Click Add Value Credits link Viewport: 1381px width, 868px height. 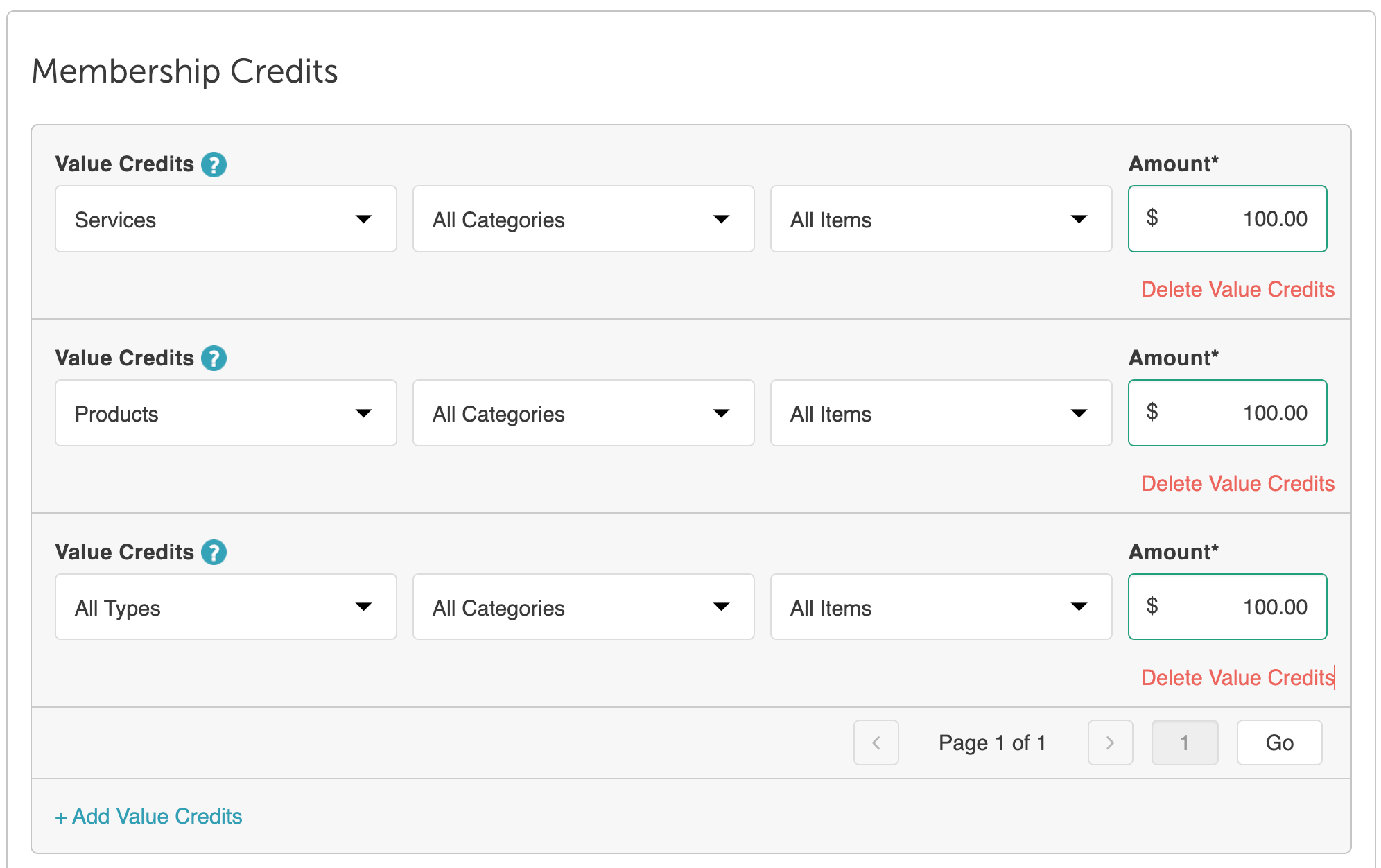pos(148,816)
